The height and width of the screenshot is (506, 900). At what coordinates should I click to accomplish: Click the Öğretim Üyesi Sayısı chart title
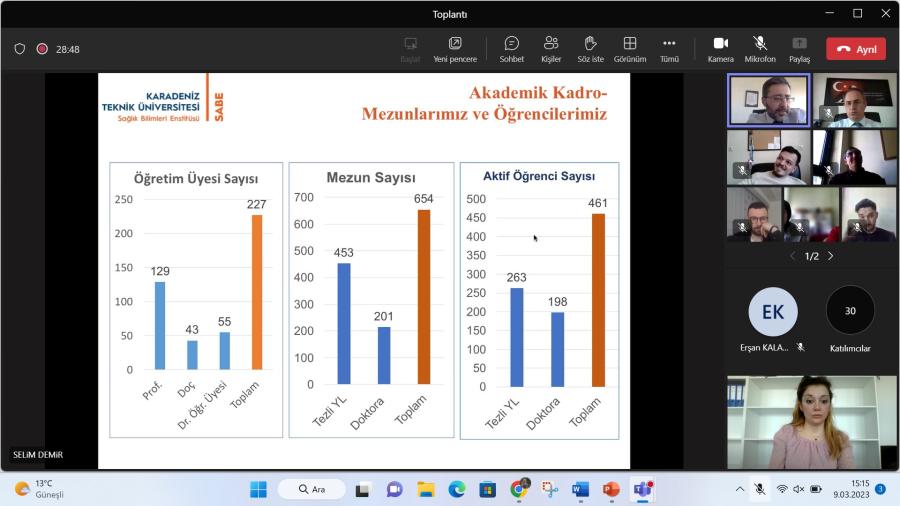[x=196, y=178]
